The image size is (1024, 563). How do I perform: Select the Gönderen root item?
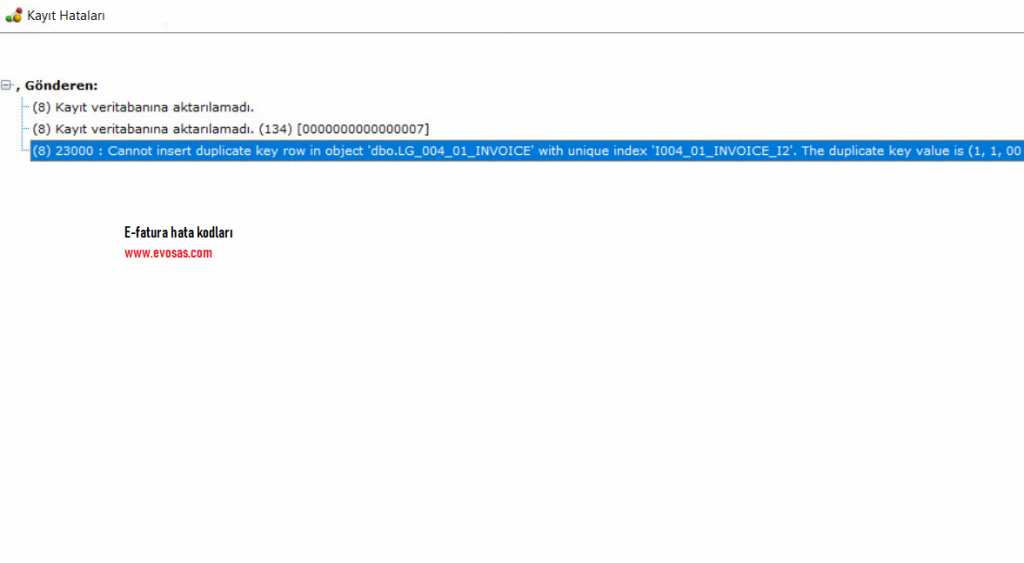57,86
